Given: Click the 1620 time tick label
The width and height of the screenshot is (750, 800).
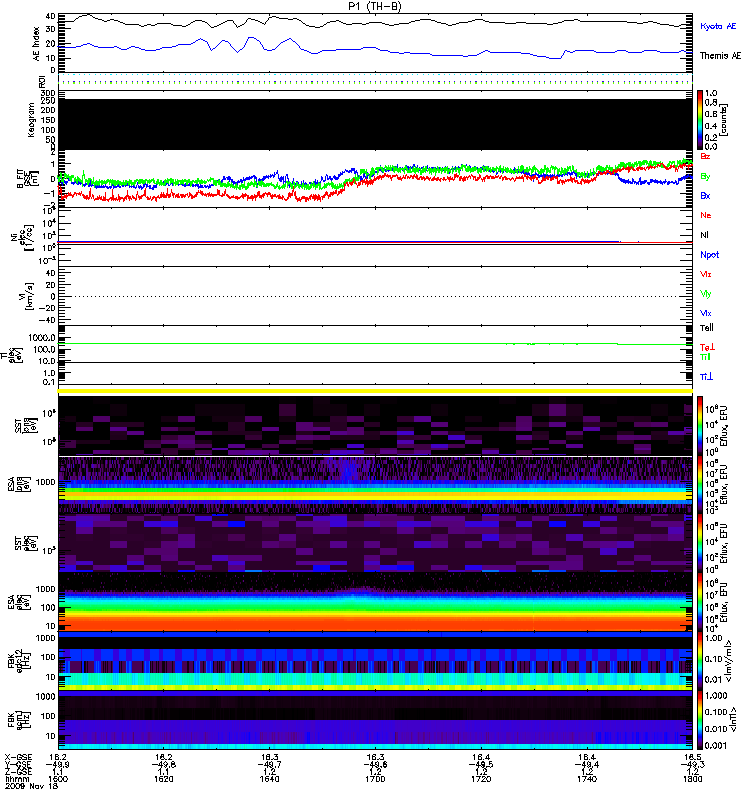Looking at the screenshot, I should [x=164, y=779].
